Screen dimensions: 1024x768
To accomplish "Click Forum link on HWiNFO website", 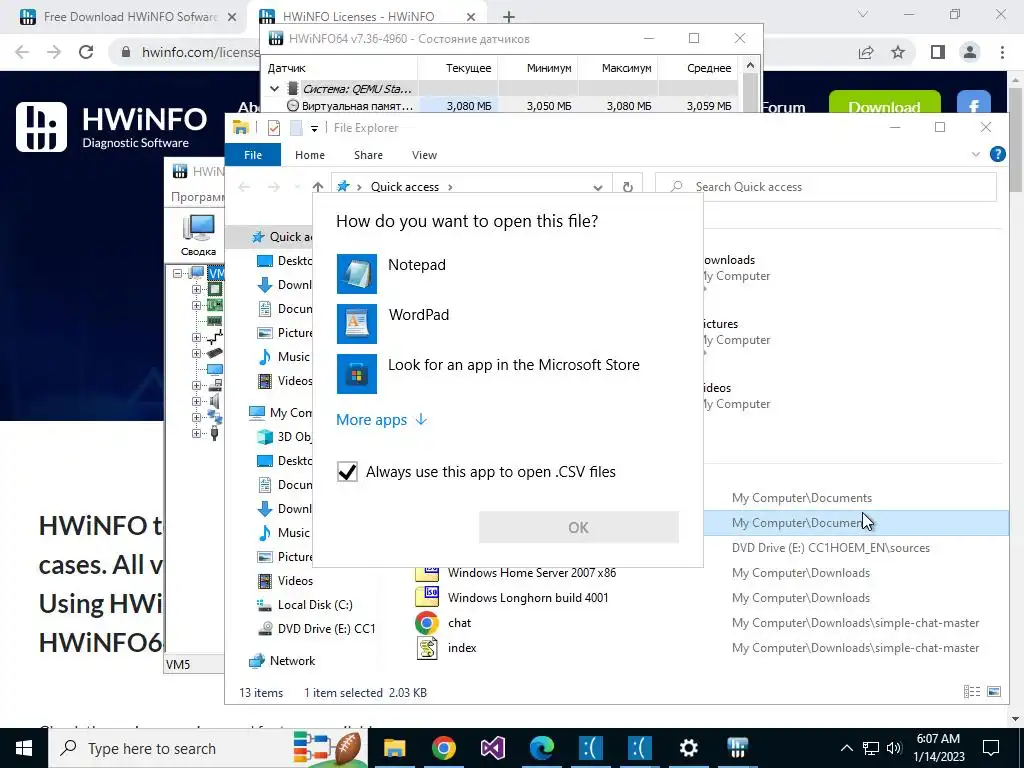I will pos(783,107).
